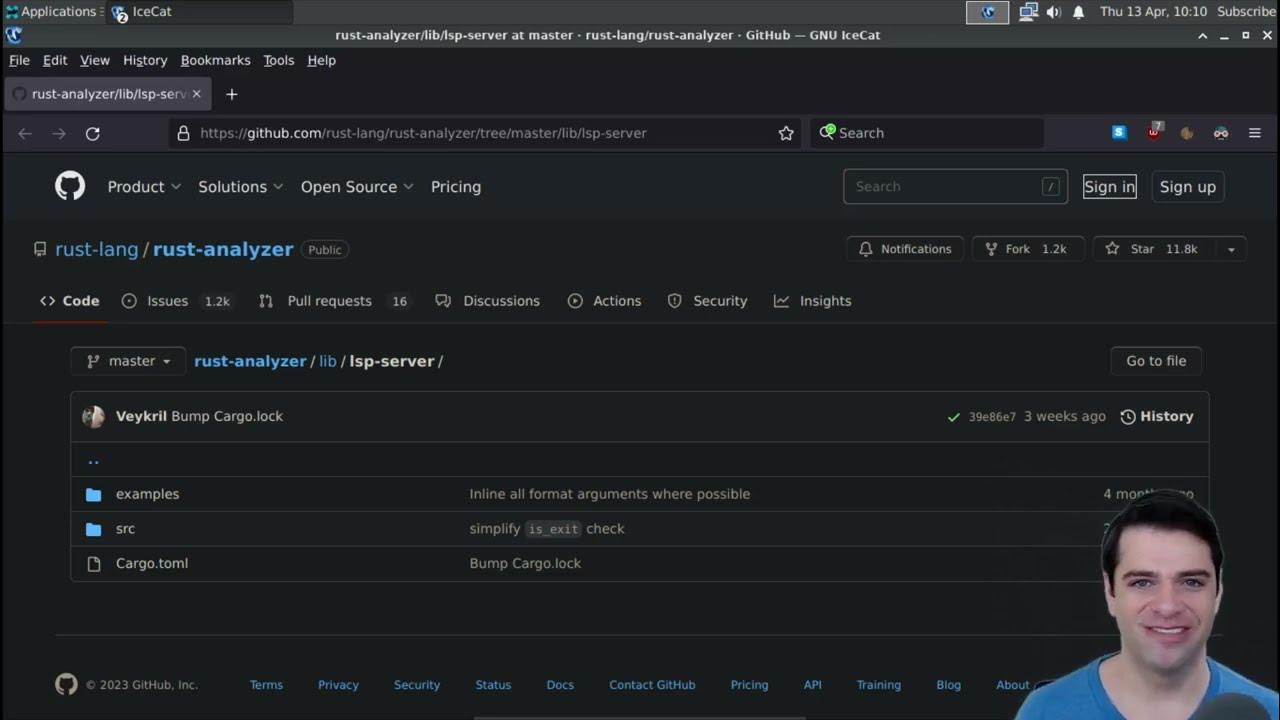Click the examples folder icon
Image resolution: width=1280 pixels, height=720 pixels.
94,494
